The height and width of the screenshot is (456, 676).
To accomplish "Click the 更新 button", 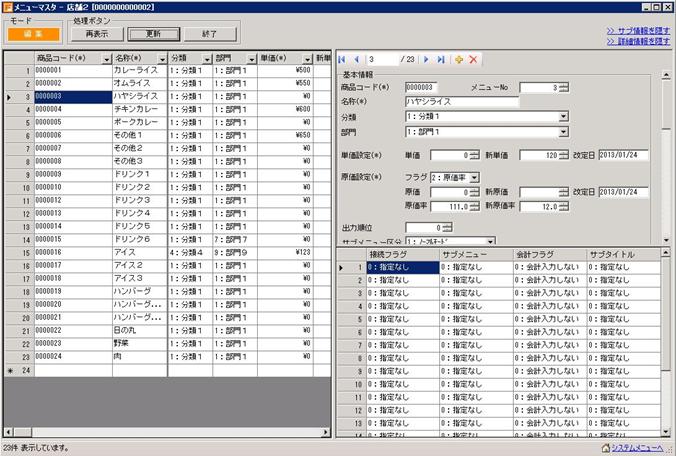I will (x=154, y=34).
